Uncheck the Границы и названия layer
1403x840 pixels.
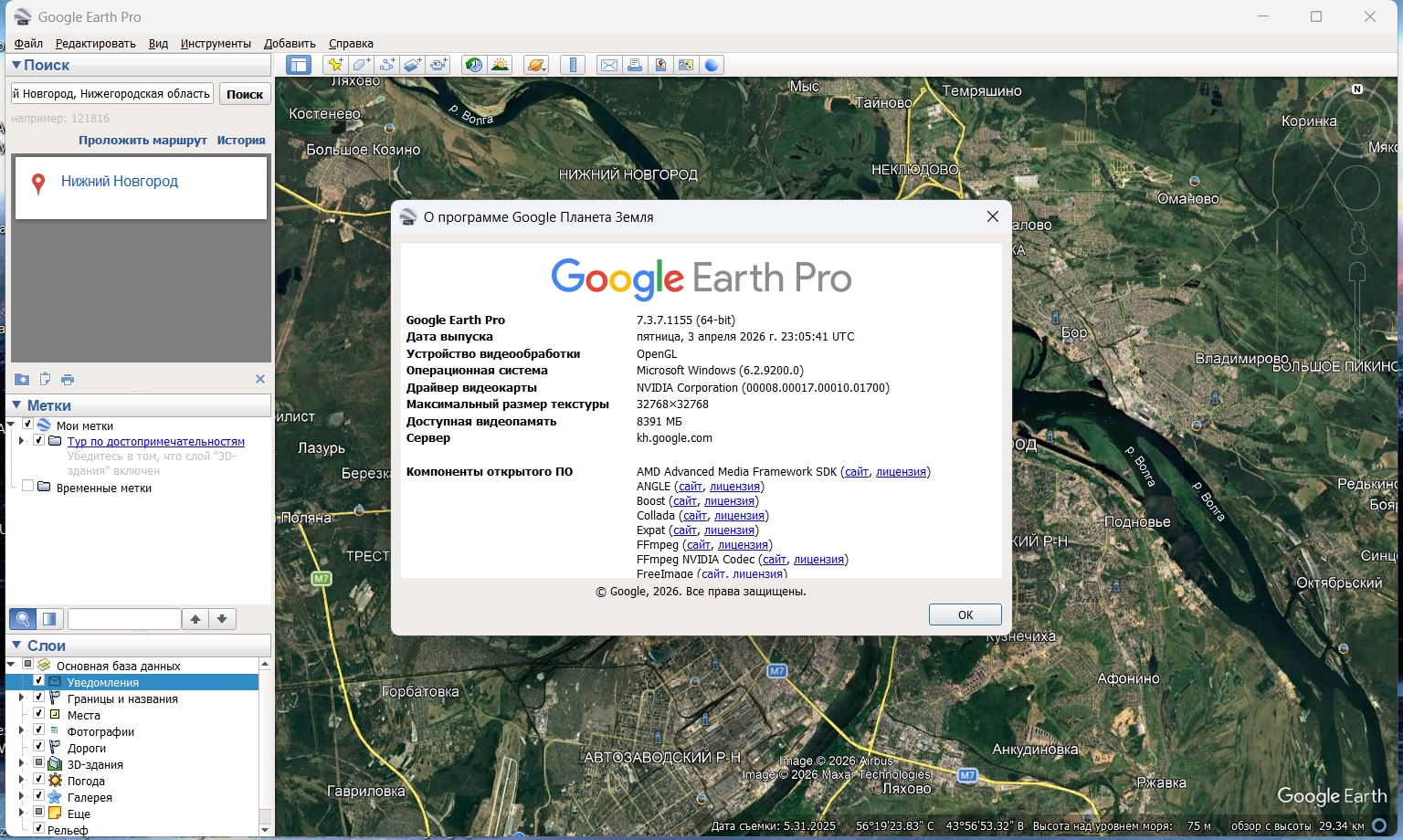(38, 698)
